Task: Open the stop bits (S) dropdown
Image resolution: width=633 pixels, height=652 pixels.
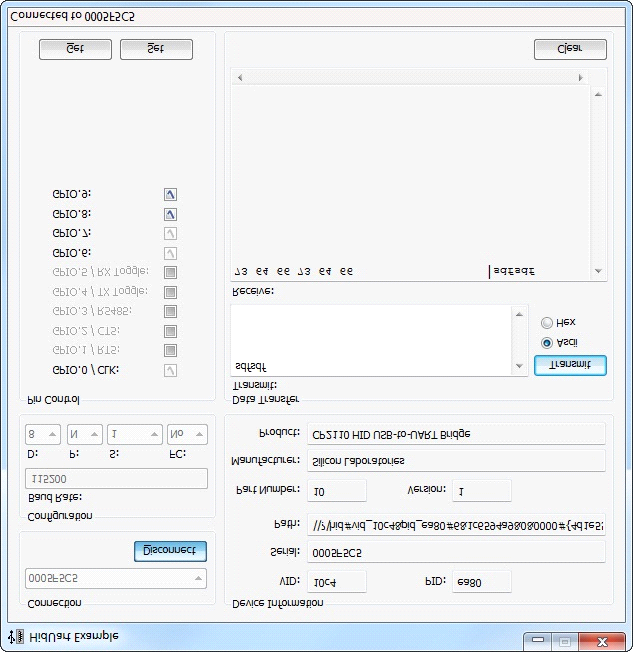Action: pos(135,435)
